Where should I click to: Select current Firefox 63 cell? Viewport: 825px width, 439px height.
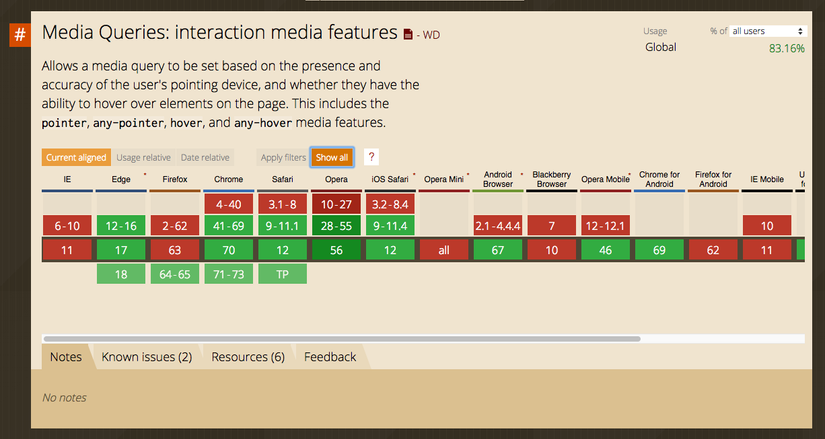175,250
